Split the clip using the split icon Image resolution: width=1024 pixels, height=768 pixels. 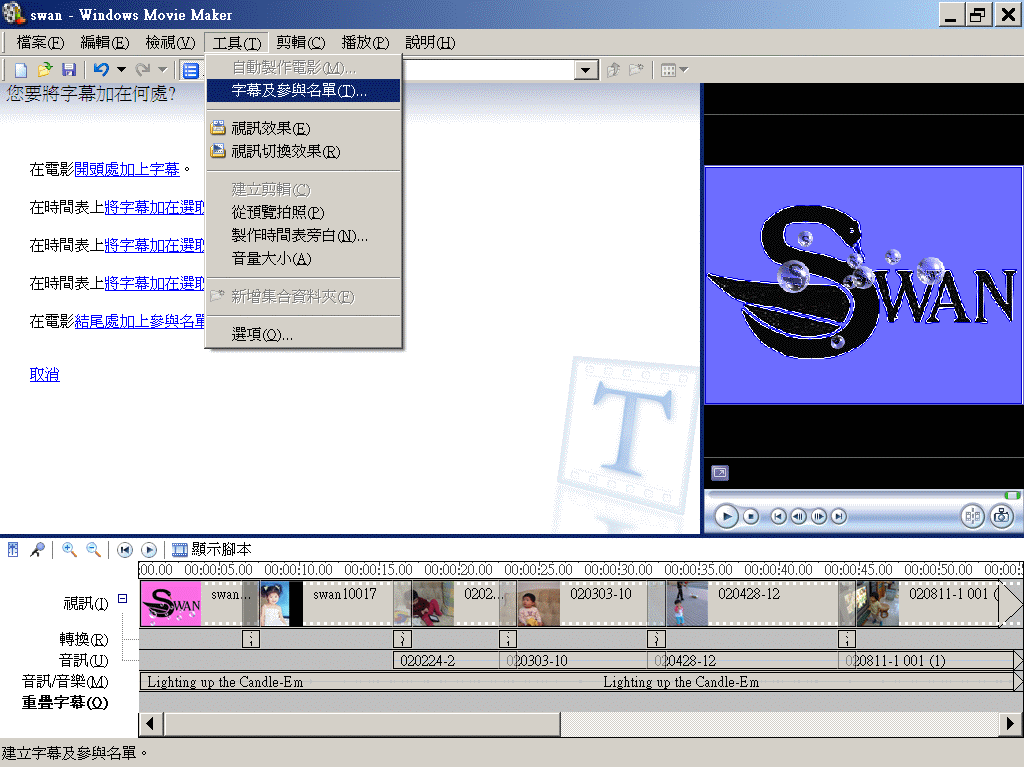click(972, 516)
